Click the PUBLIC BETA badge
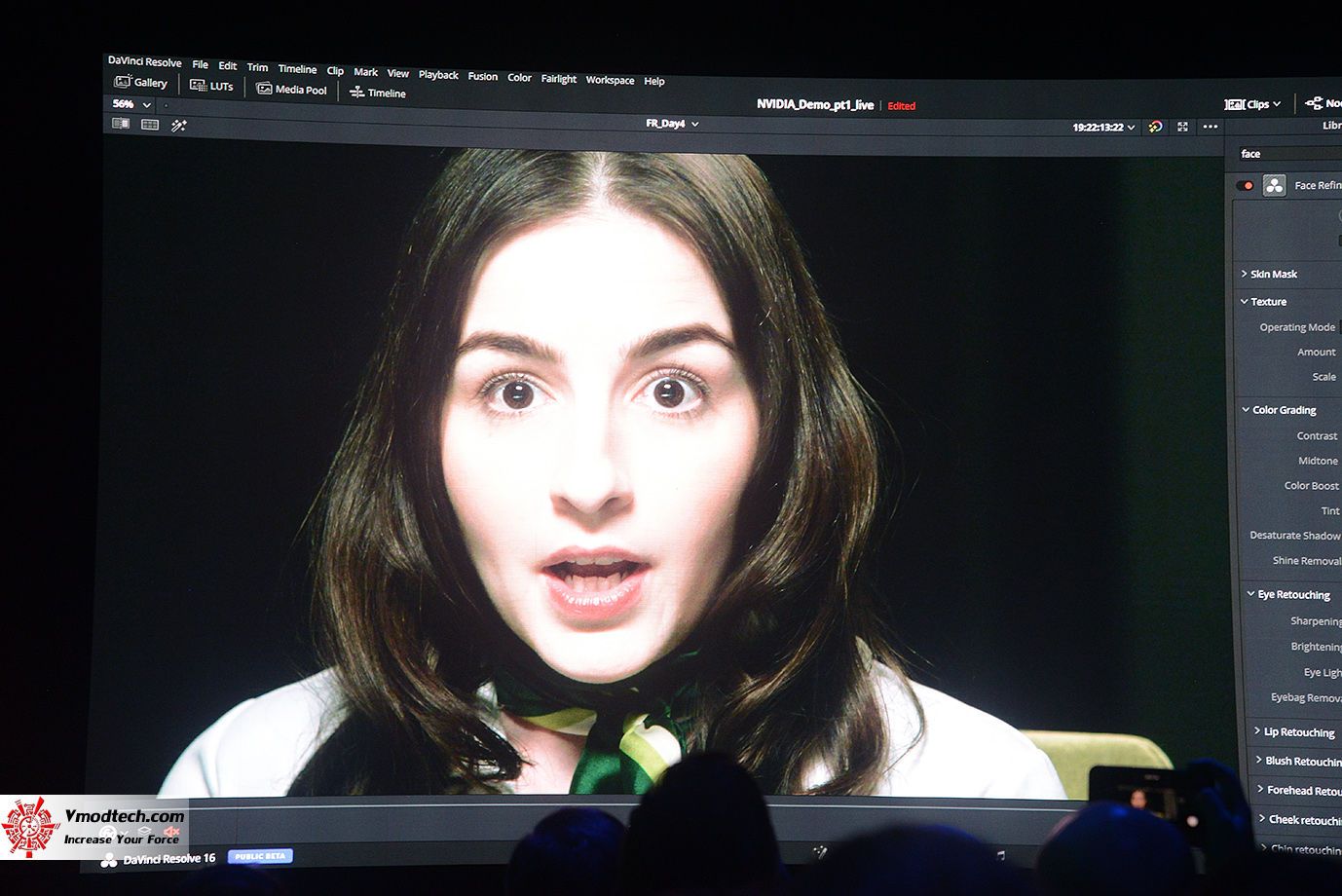Screen dimensions: 1342x896 pos(260,855)
